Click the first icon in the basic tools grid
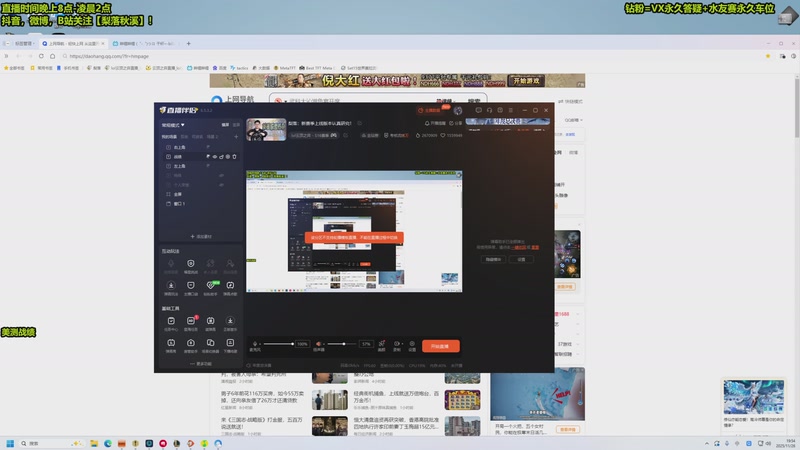The height and width of the screenshot is (450, 800). pos(171,320)
